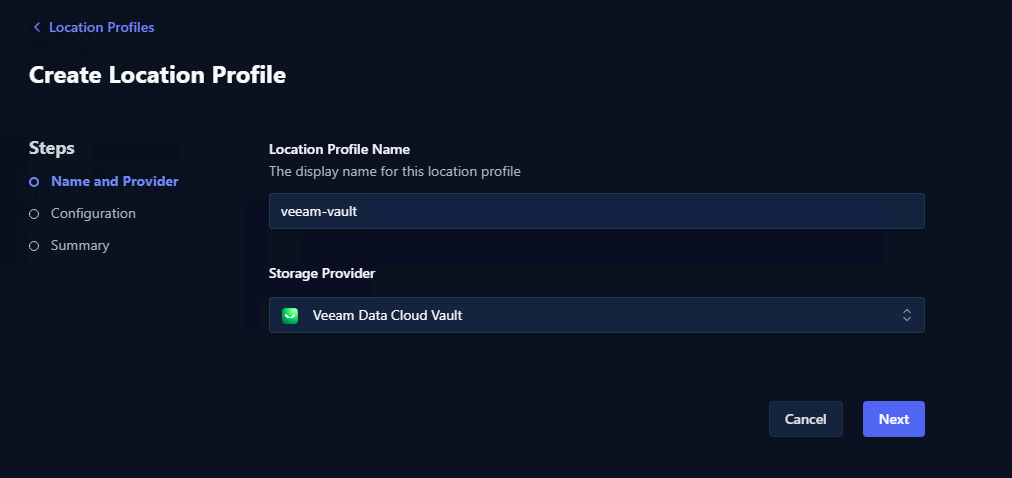Image resolution: width=1012 pixels, height=478 pixels.
Task: Click the Summary step circle marker
Action: pos(34,246)
